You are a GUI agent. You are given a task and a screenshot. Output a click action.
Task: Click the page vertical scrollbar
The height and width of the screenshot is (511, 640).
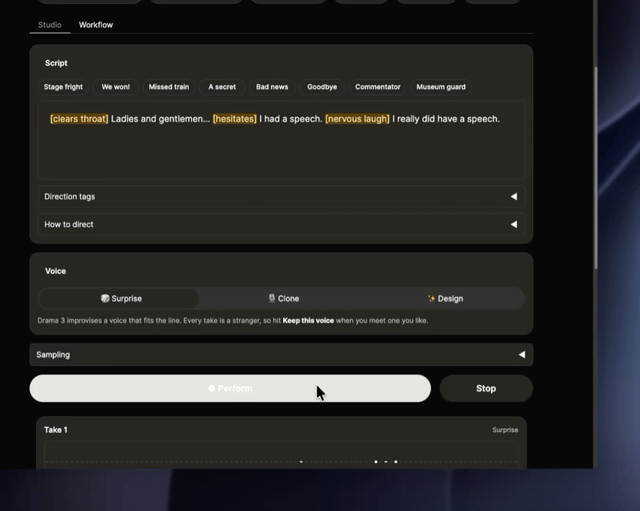tap(596, 167)
